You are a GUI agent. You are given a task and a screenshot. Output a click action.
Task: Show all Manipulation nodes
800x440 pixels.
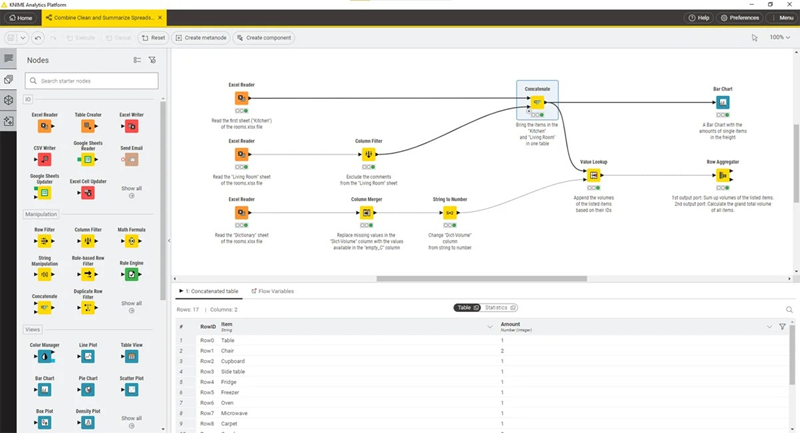point(132,306)
